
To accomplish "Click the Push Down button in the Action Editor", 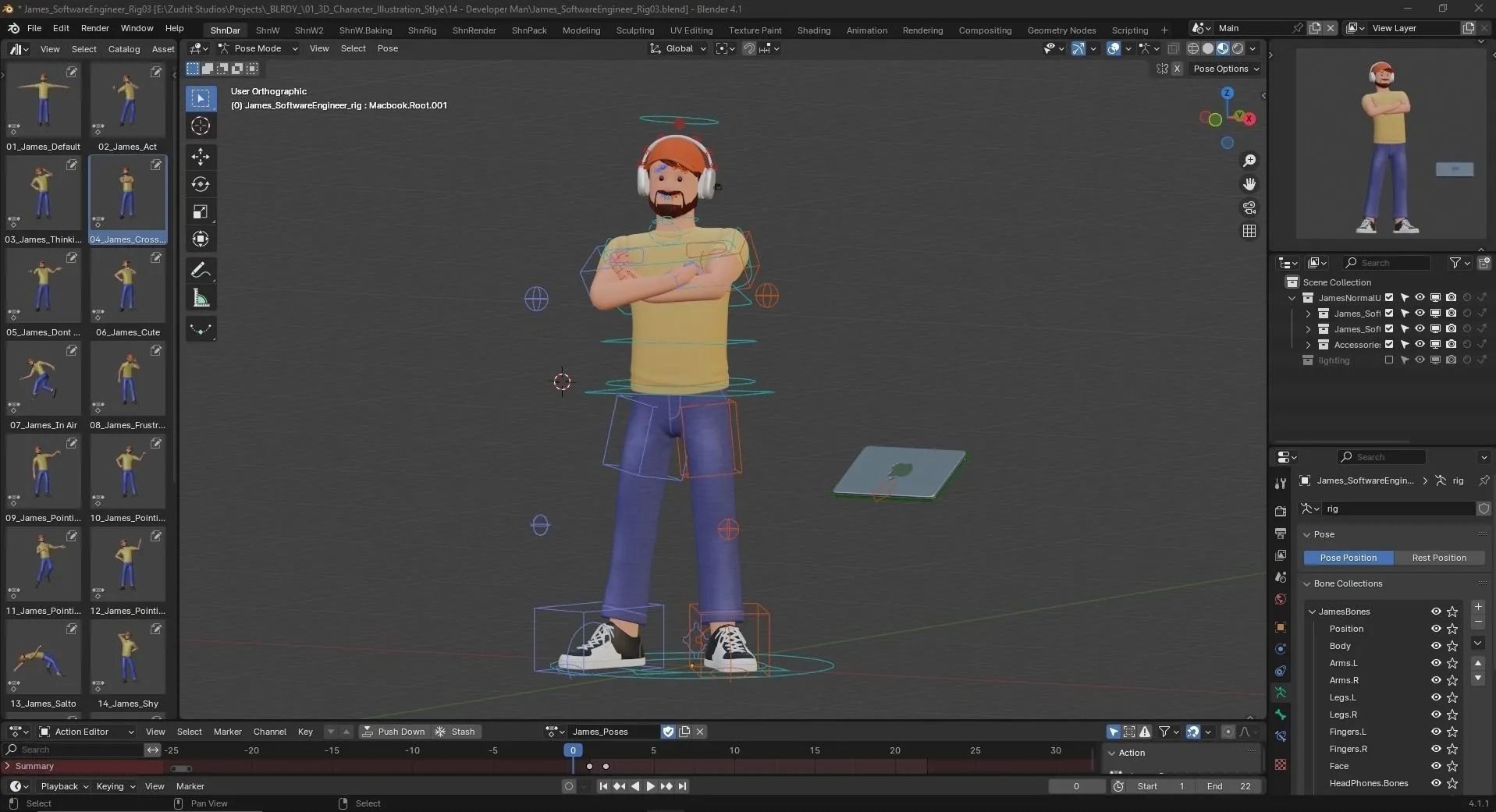I will [396, 731].
